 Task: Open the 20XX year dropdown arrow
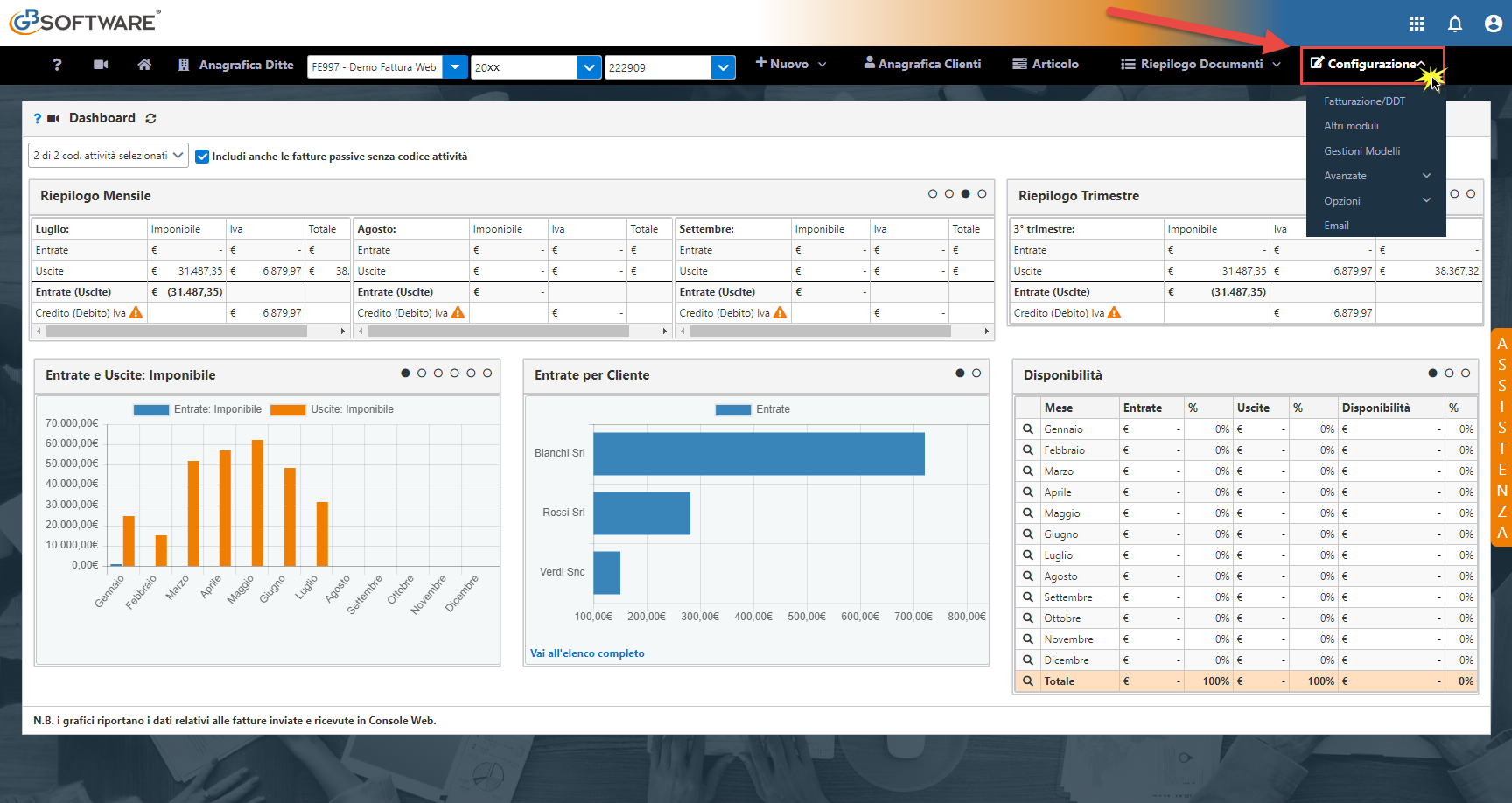(x=590, y=66)
